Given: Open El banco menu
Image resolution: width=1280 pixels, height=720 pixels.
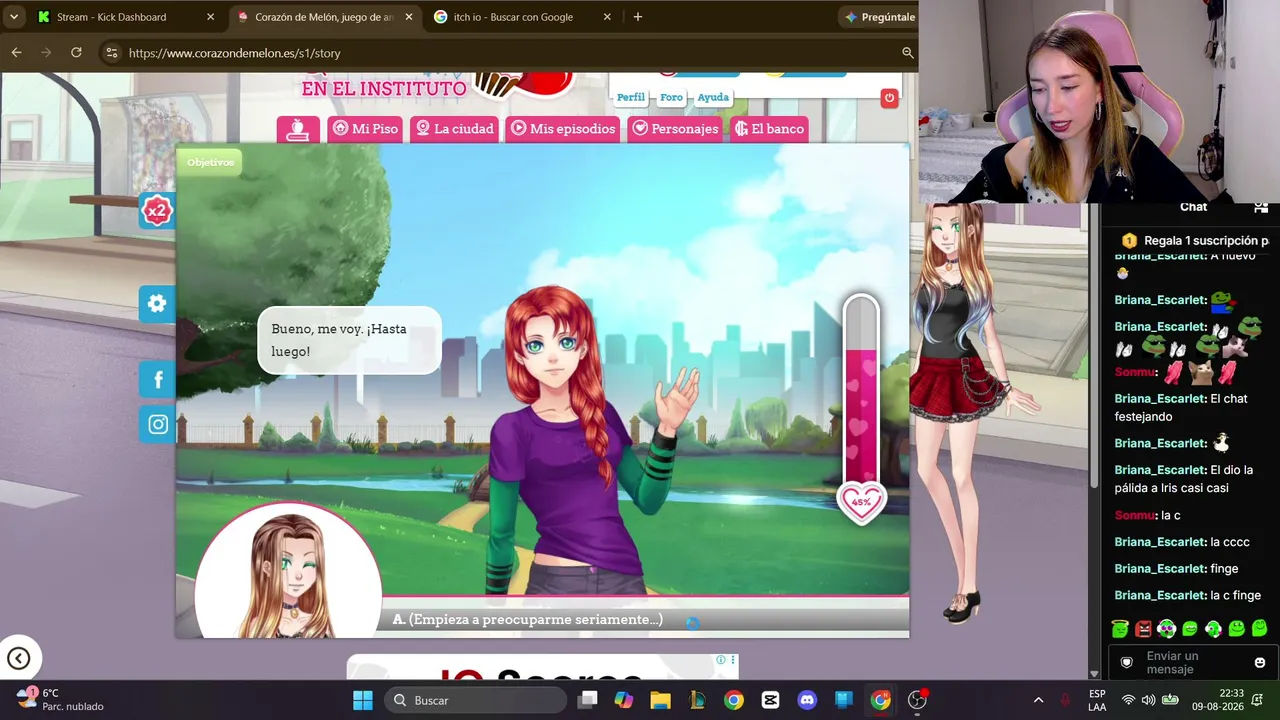Looking at the screenshot, I should pos(768,129).
